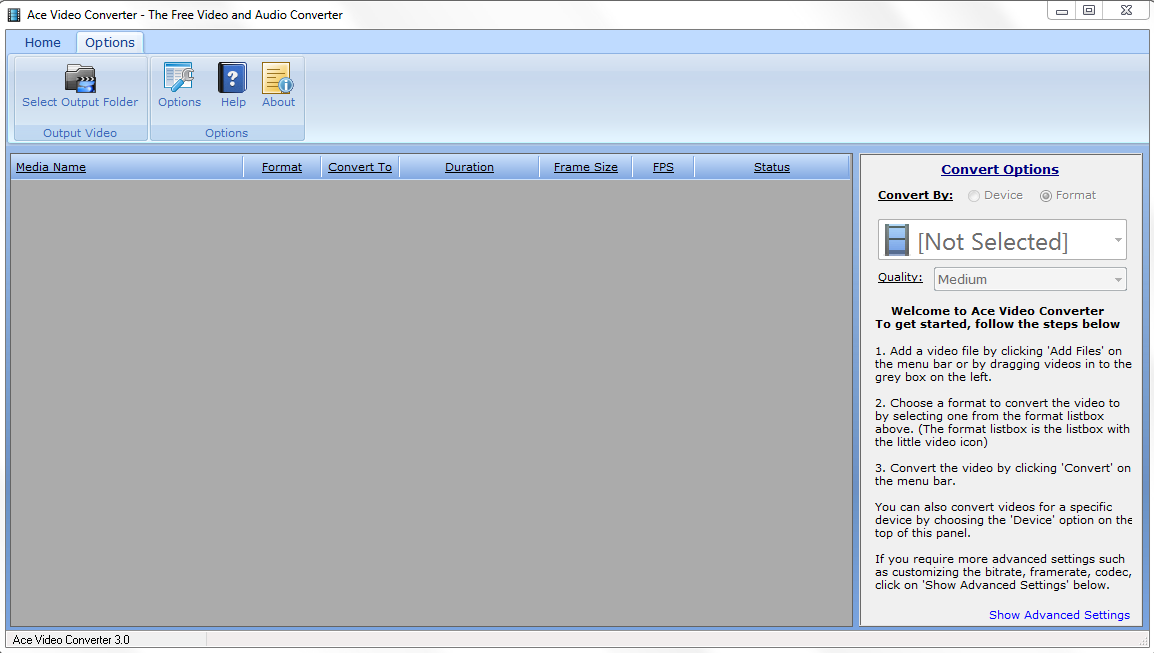Click the Quality label
Image resolution: width=1154 pixels, height=653 pixels.
pos(899,277)
